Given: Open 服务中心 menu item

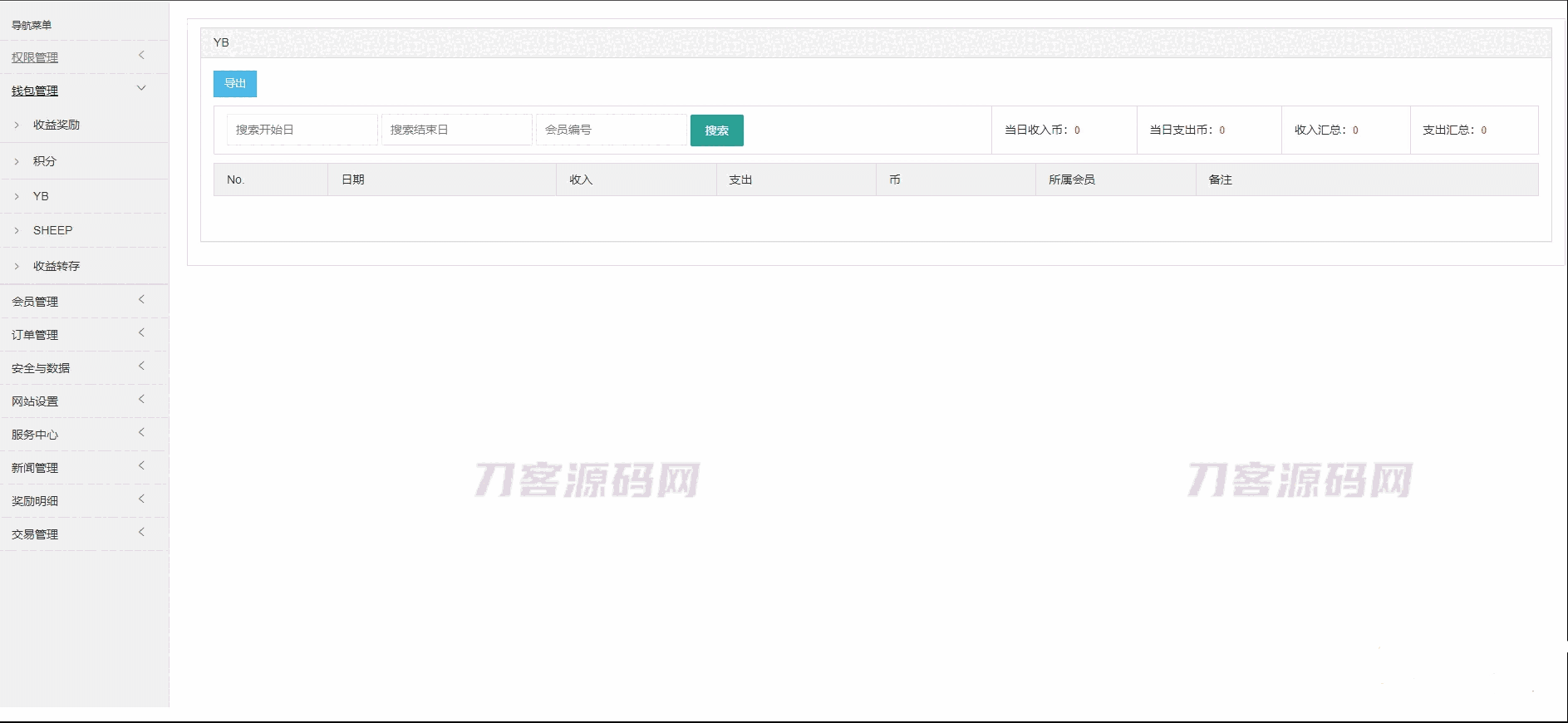Looking at the screenshot, I should point(35,435).
